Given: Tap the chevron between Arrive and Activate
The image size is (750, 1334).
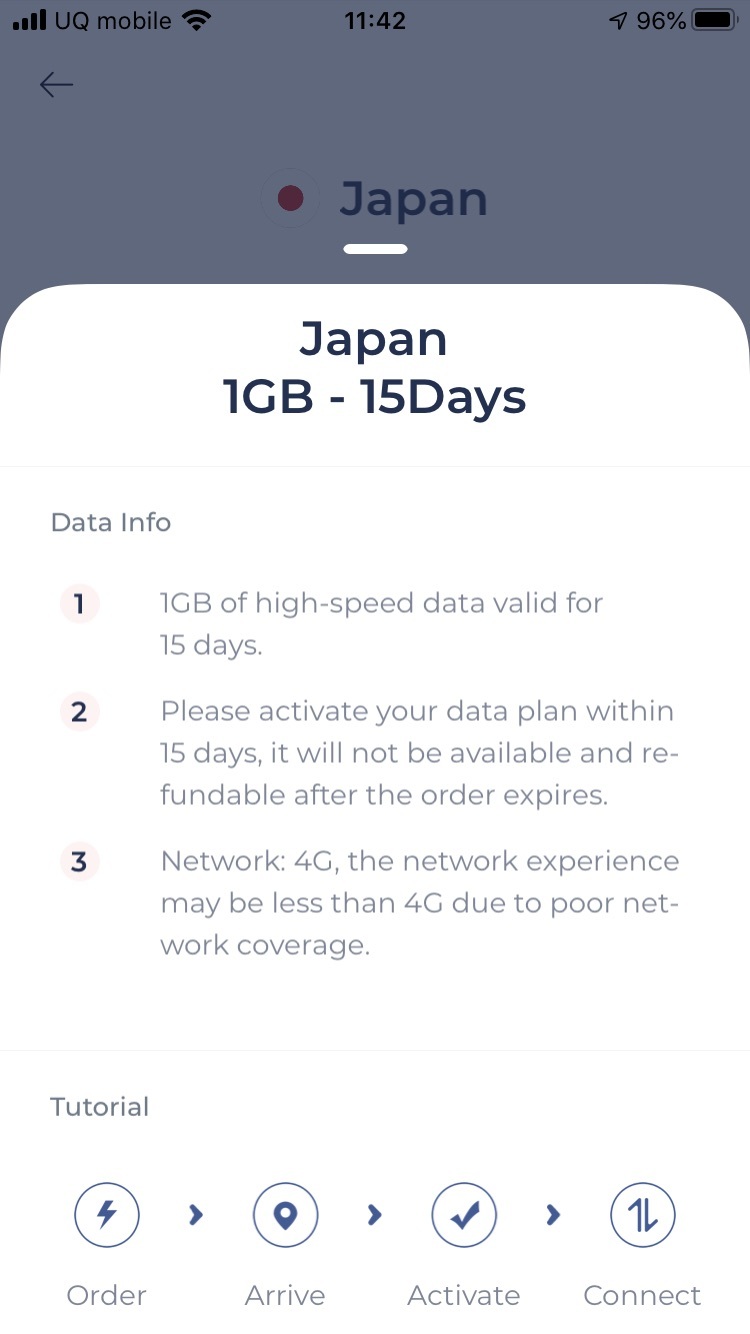Looking at the screenshot, I should [x=375, y=1215].
